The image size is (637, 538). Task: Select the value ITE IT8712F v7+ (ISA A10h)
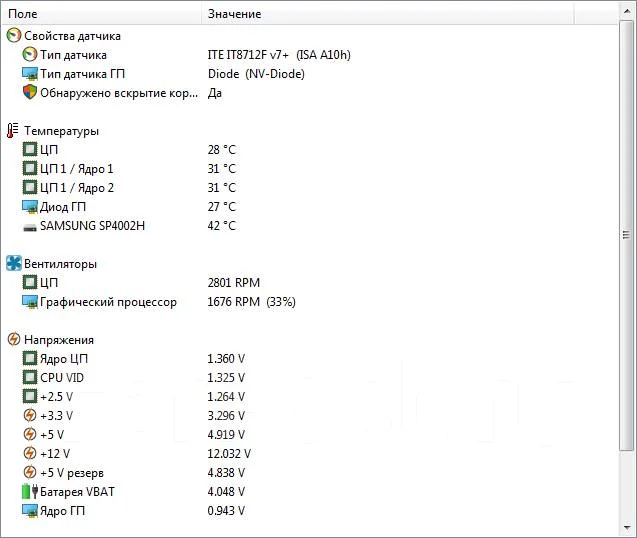pyautogui.click(x=279, y=54)
